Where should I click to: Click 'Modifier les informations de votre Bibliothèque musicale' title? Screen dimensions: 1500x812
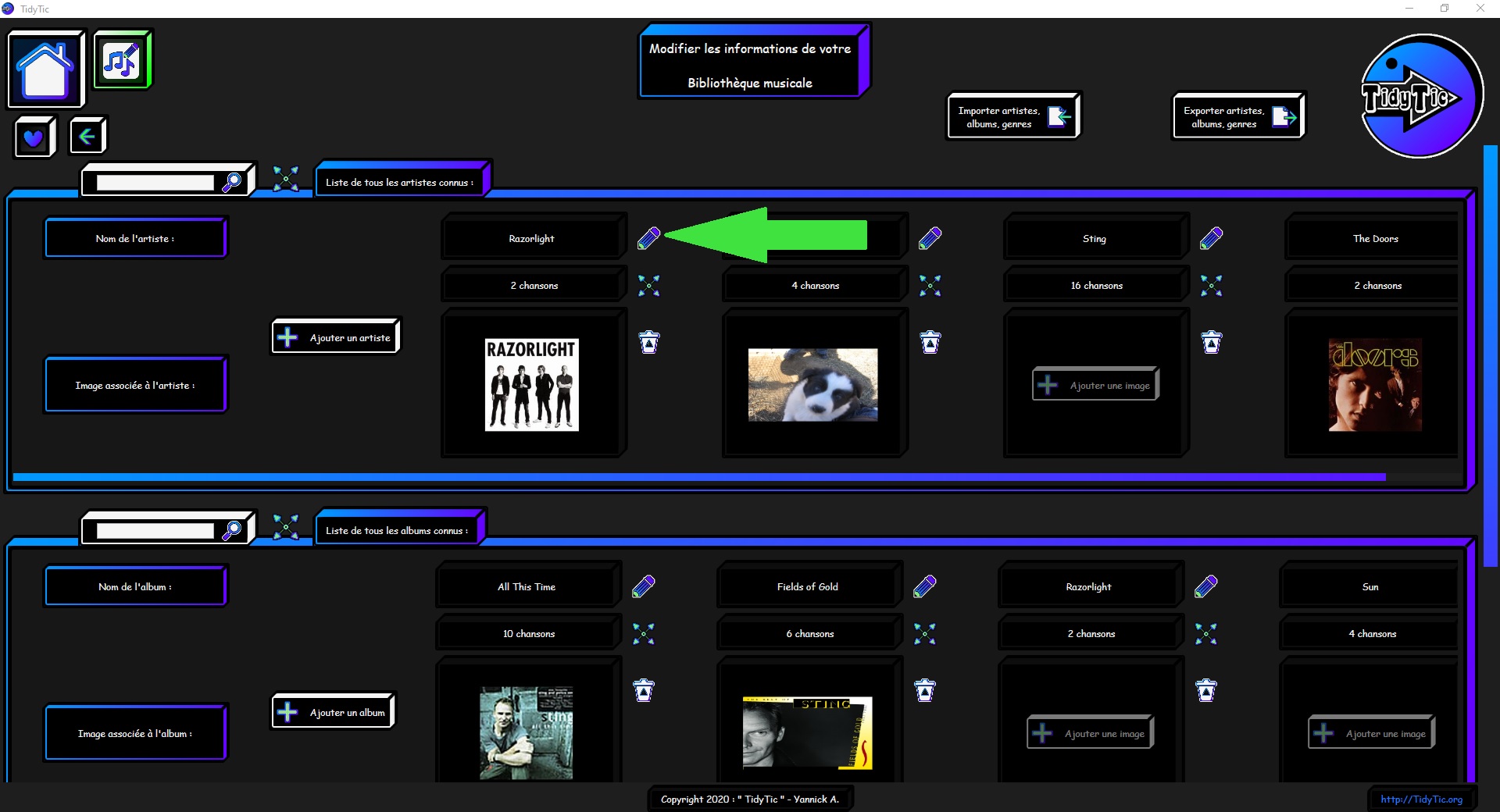click(755, 62)
